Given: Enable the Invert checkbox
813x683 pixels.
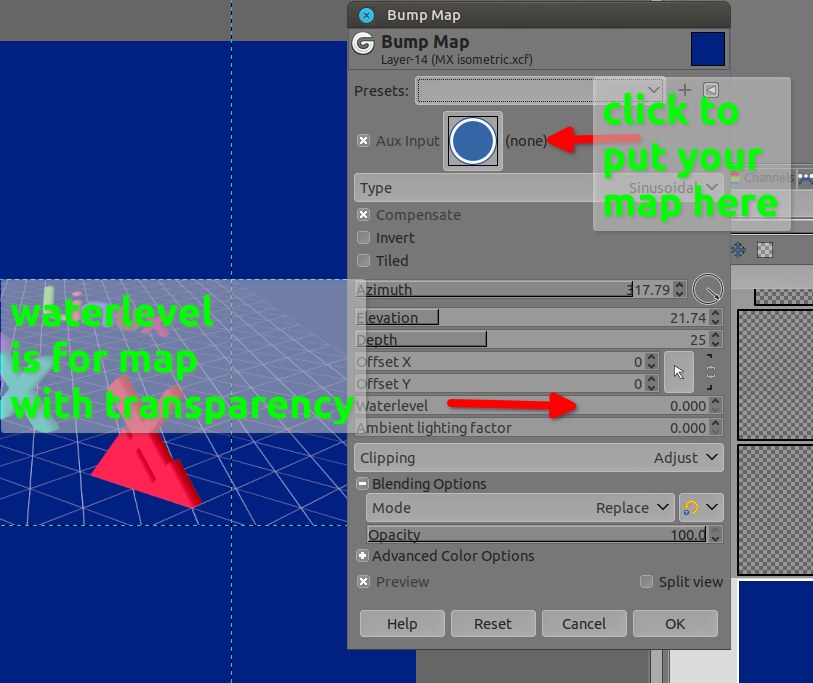Looking at the screenshot, I should pos(363,238).
